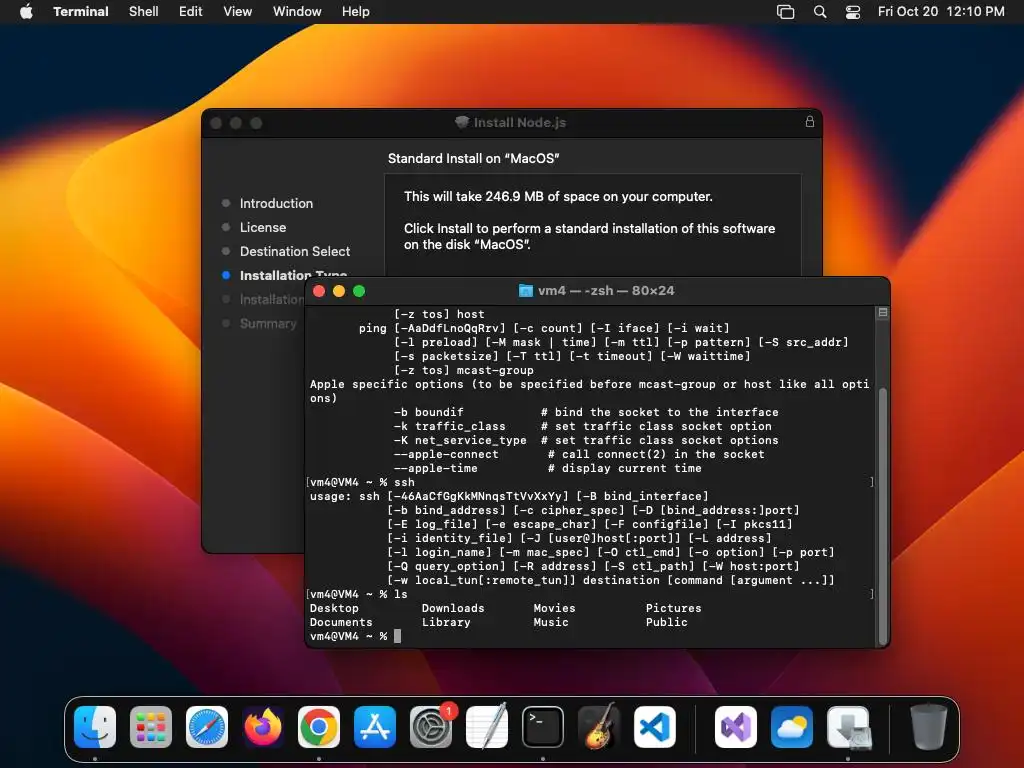The width and height of the screenshot is (1024, 768).
Task: Click the "vm4 — -zsh — 80×24" title text
Action: pyautogui.click(x=606, y=291)
